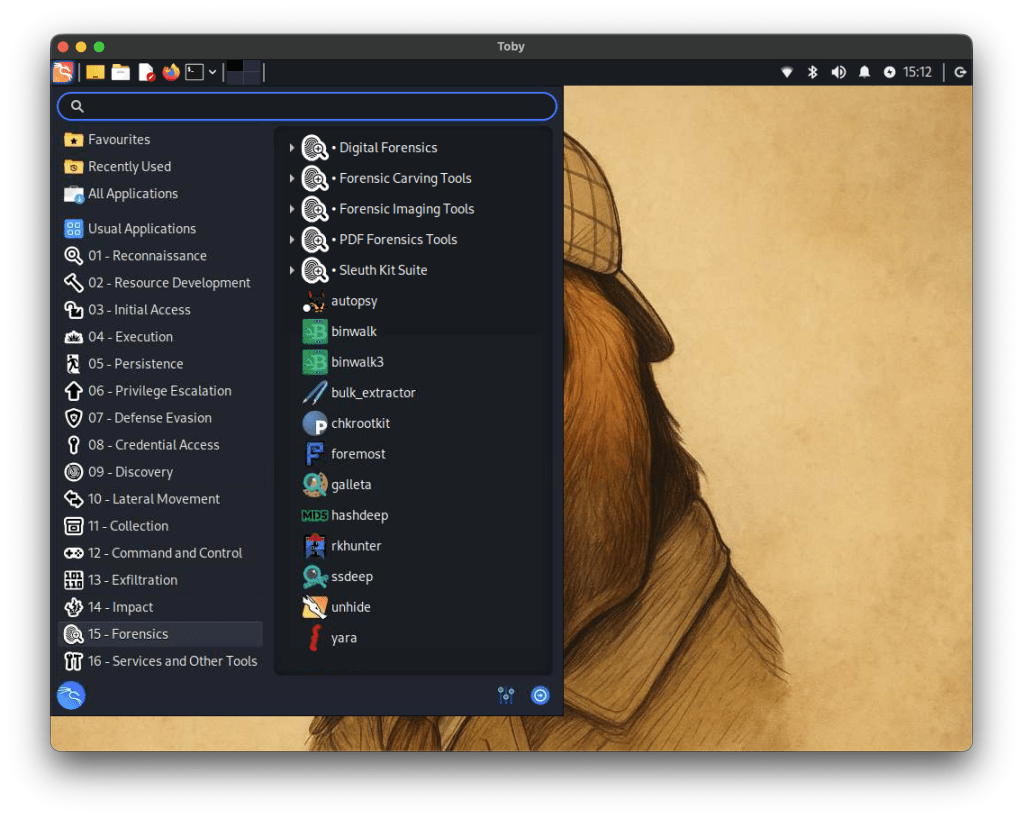
Task: Open binwalk3 from the Forensics list
Action: (x=356, y=362)
